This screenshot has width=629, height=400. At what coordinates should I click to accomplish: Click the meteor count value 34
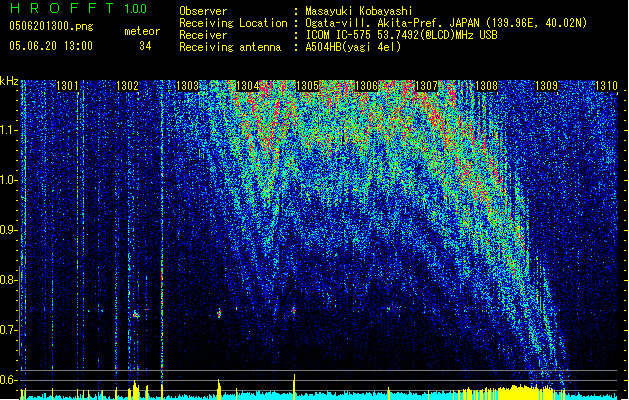[x=145, y=46]
